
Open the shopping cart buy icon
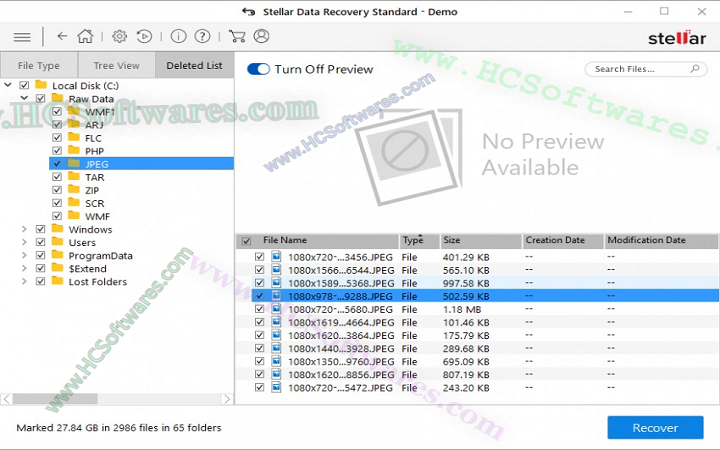[x=237, y=36]
